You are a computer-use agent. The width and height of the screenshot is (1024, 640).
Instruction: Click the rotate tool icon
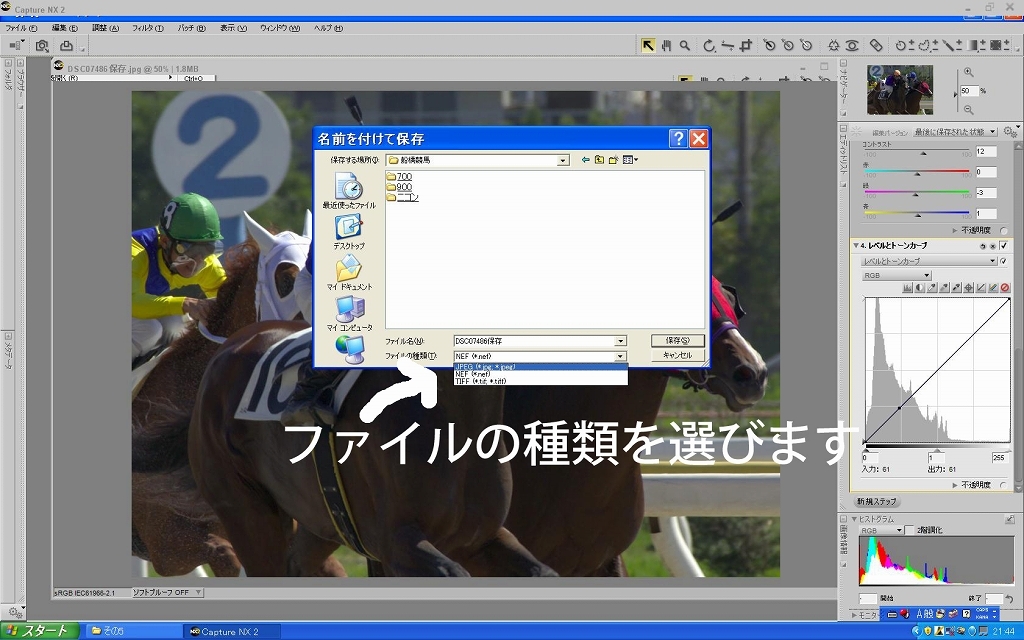(x=709, y=45)
